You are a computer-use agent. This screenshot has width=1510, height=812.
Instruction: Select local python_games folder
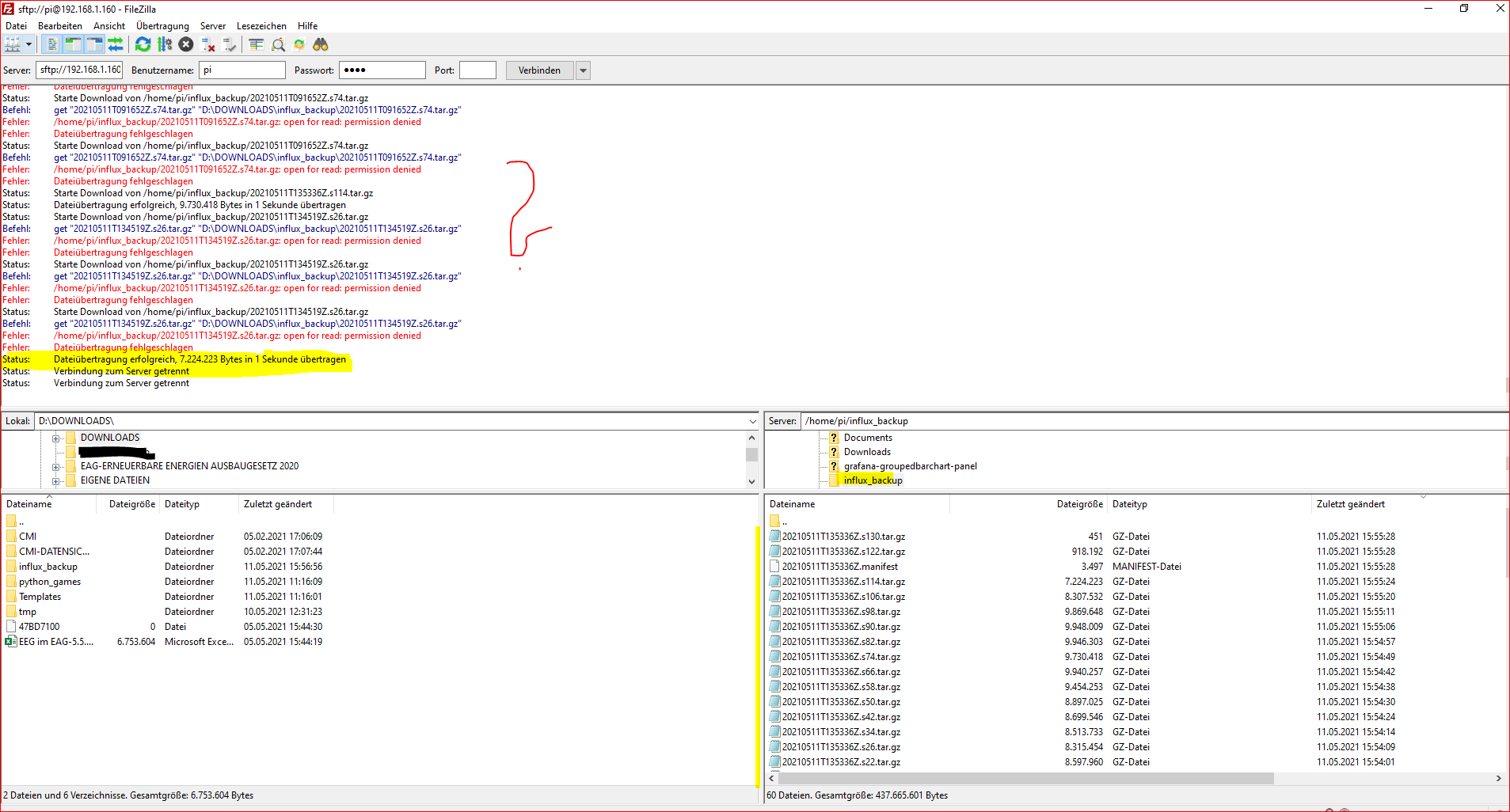(x=50, y=582)
